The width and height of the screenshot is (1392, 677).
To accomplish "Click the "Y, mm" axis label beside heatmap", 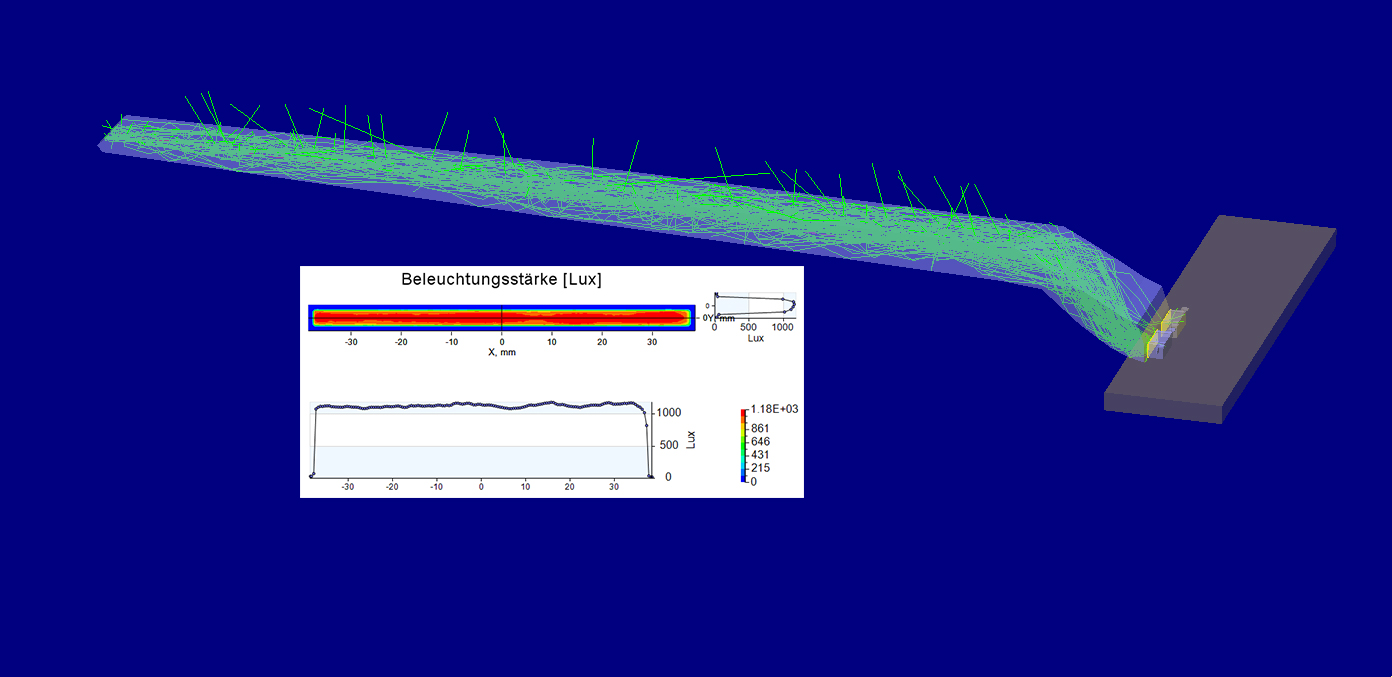I will click(713, 317).
